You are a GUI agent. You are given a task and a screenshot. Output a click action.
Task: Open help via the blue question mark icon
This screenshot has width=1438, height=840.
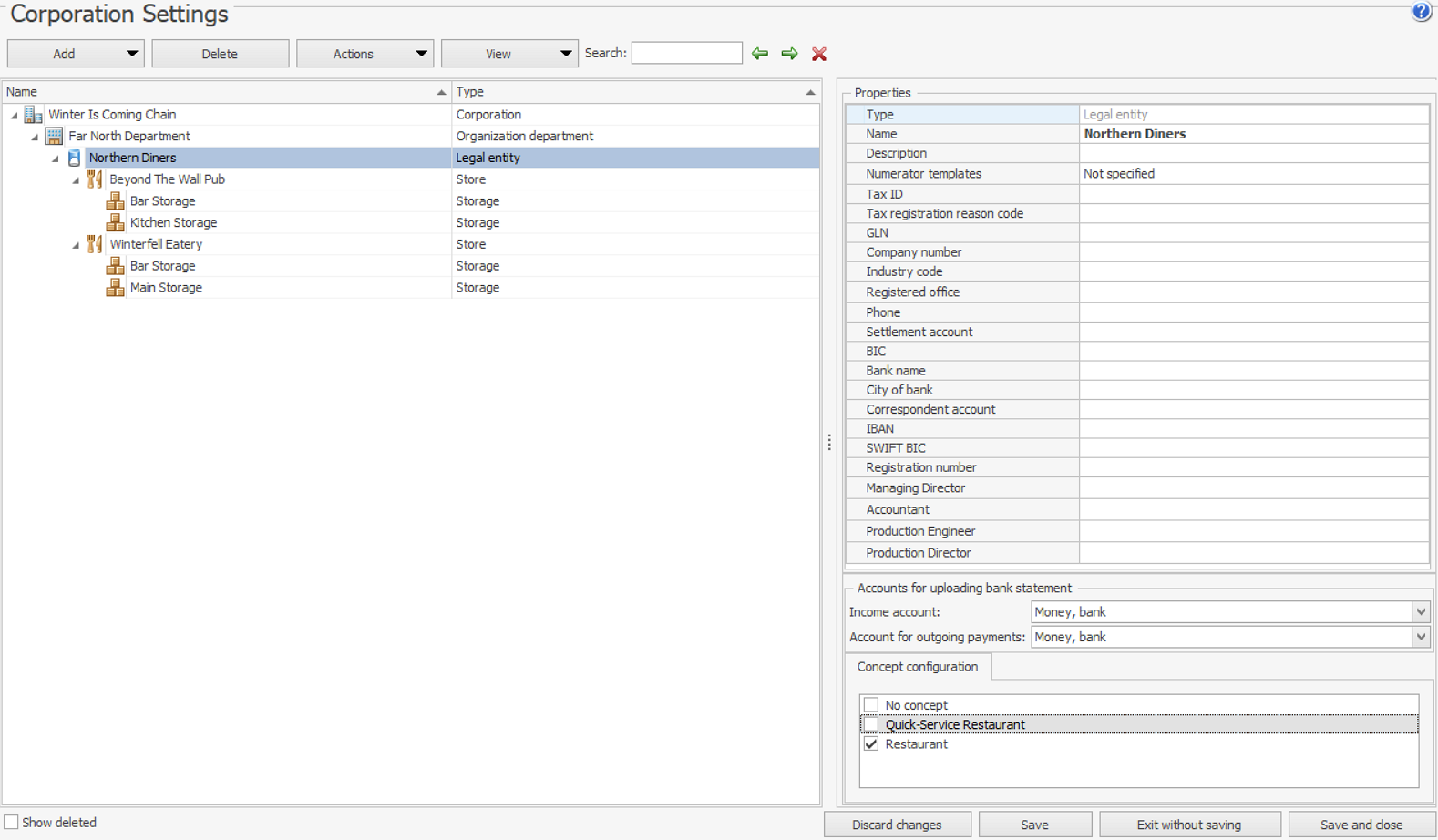(x=1421, y=12)
